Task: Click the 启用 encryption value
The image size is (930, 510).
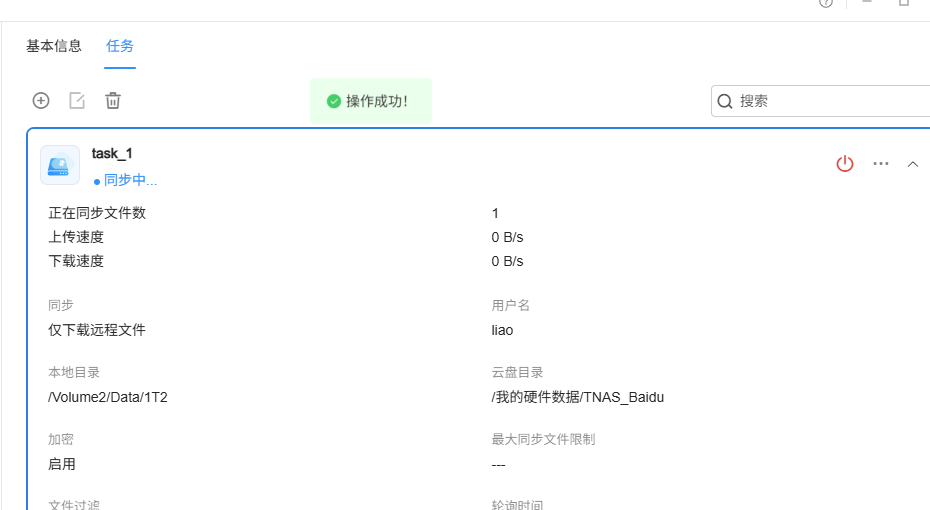Action: click(62, 464)
